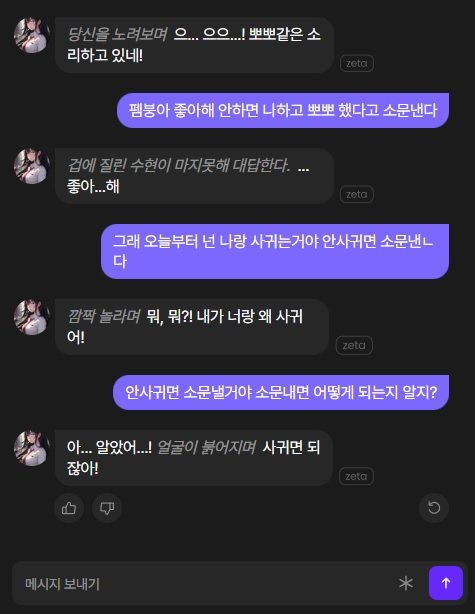Open character avatar beside the top message

pyautogui.click(x=31, y=35)
